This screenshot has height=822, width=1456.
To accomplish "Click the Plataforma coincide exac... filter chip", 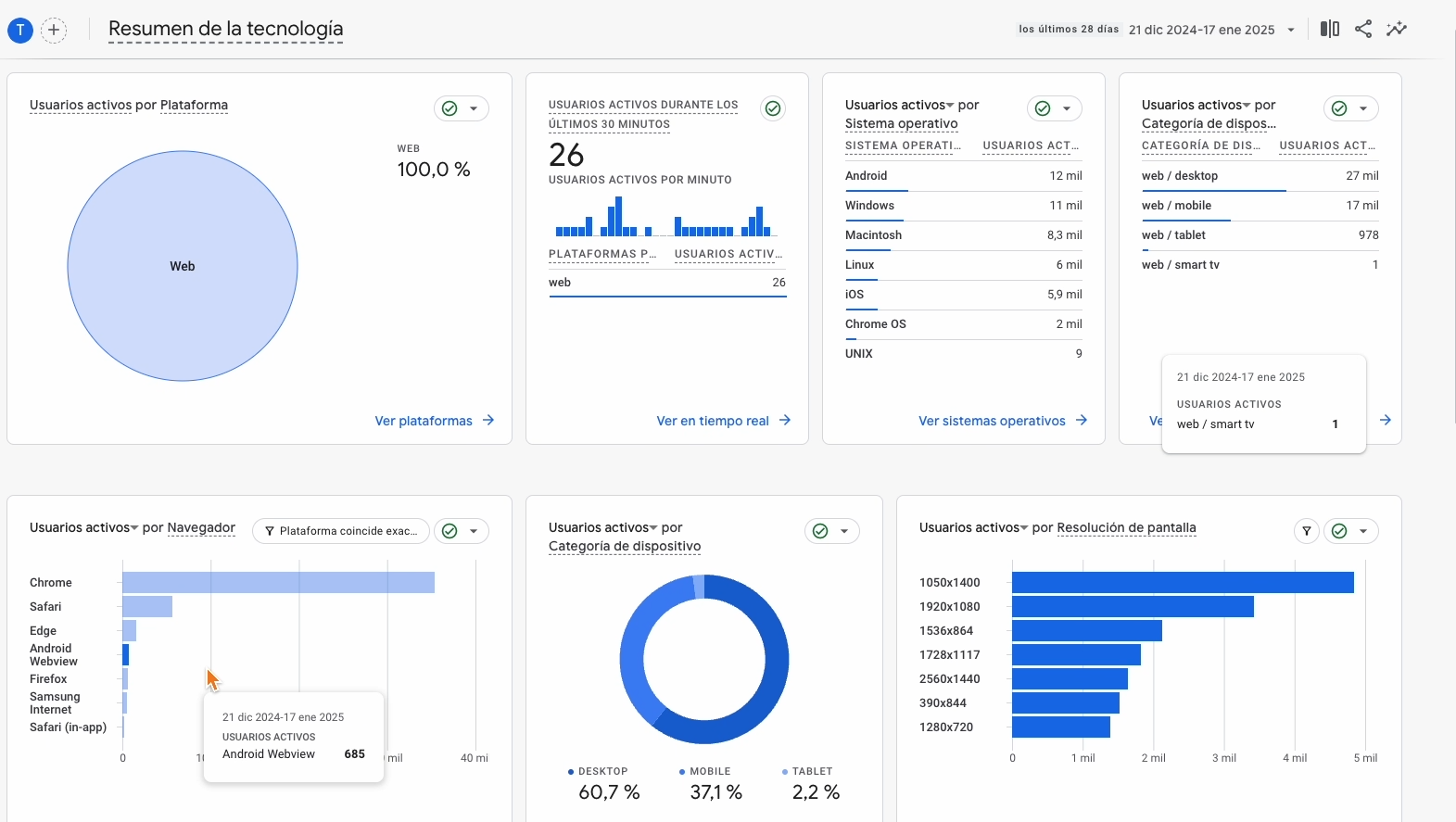I will 340,531.
